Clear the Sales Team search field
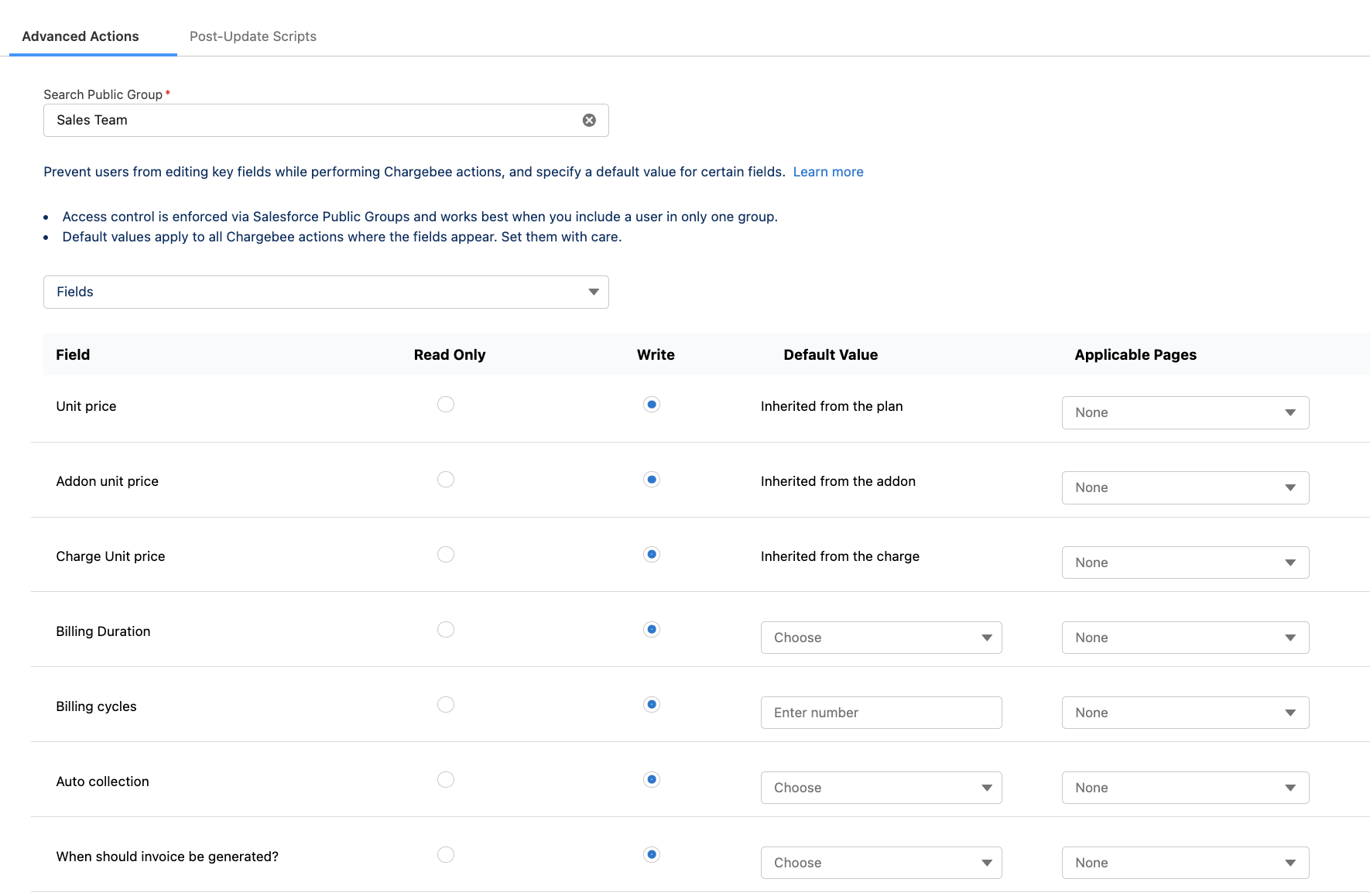Image resolution: width=1370 pixels, height=896 pixels. 589,120
